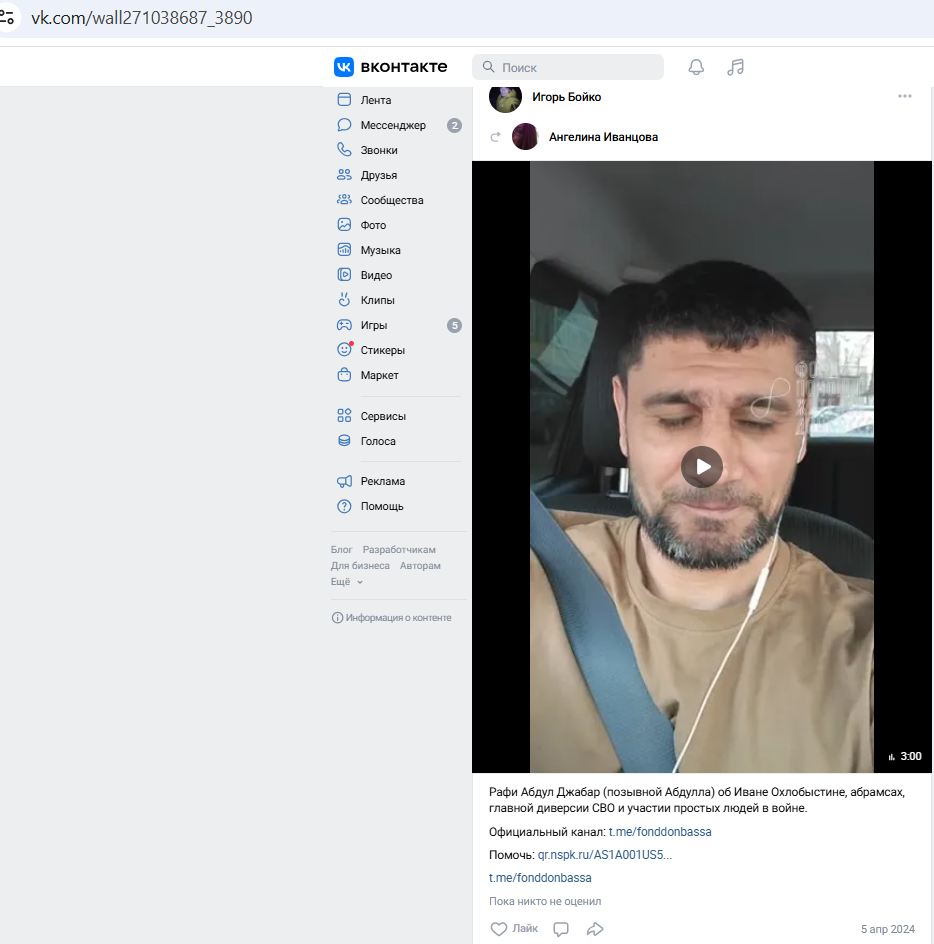
Task: Open notifications bell icon
Action: click(x=696, y=67)
